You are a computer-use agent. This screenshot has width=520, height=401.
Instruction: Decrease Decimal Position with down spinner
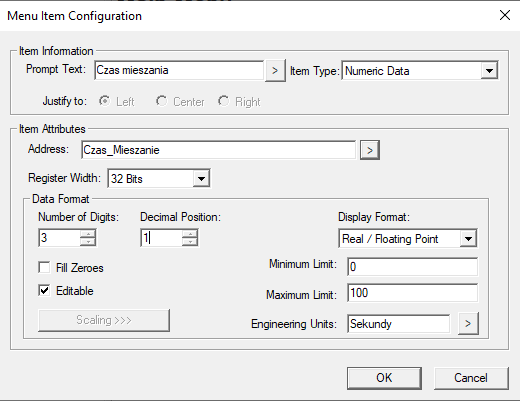coord(190,242)
